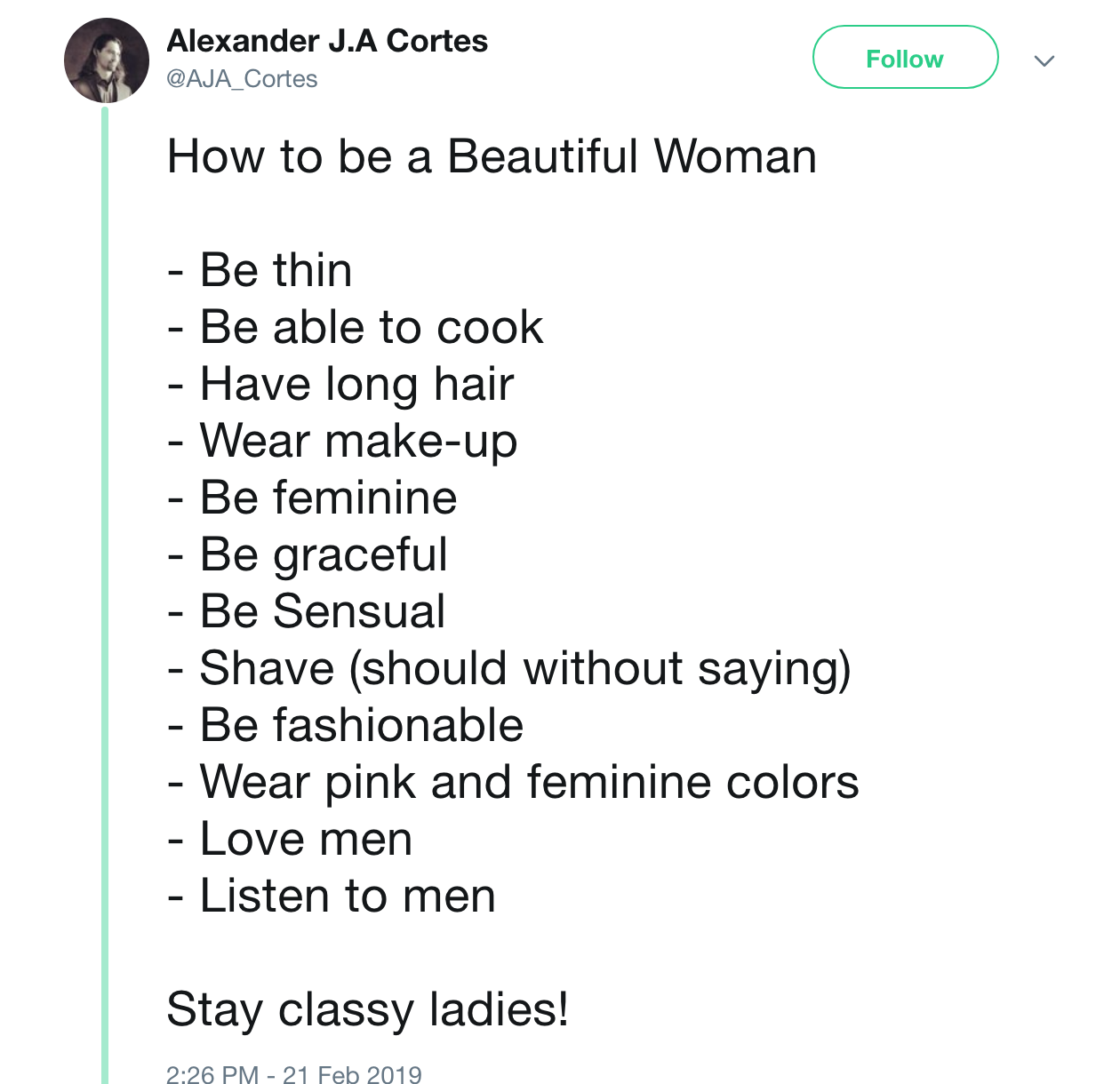Click the heading How to be a Beautiful Woman
This screenshot has width=1120, height=1084.
[492, 157]
